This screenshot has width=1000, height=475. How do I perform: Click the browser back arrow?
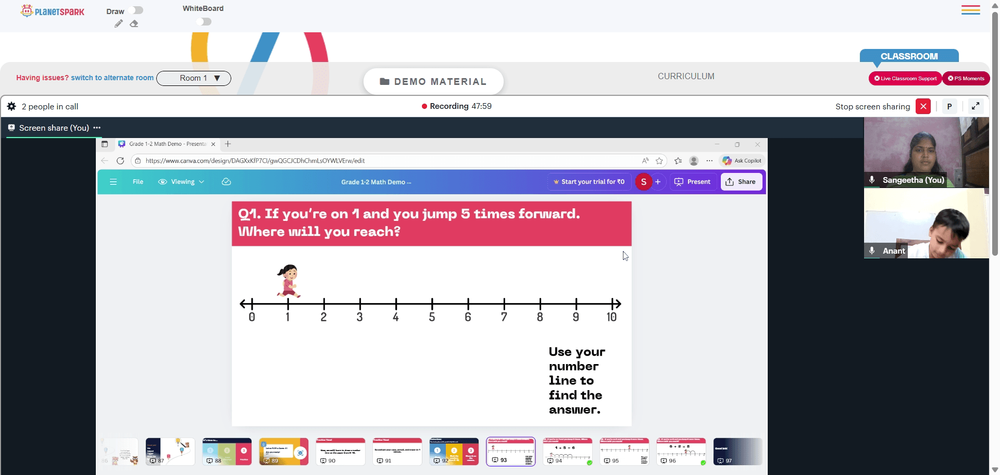[105, 161]
